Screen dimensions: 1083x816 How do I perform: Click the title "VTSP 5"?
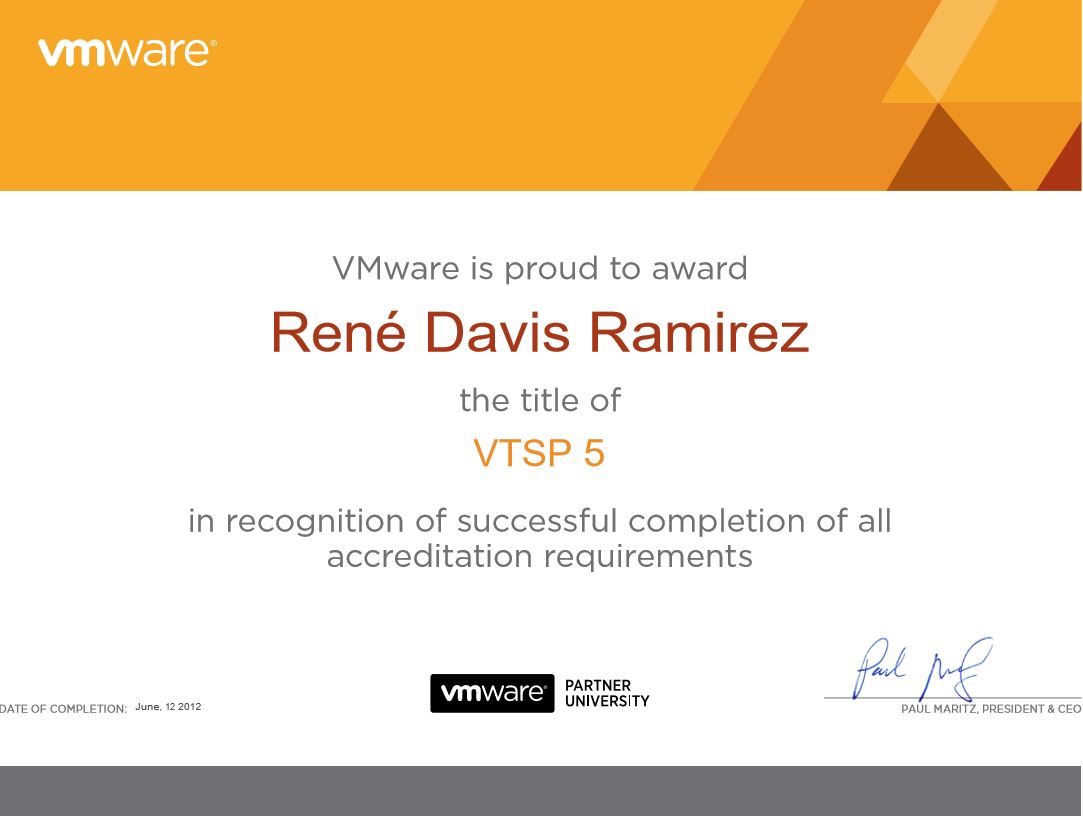539,453
